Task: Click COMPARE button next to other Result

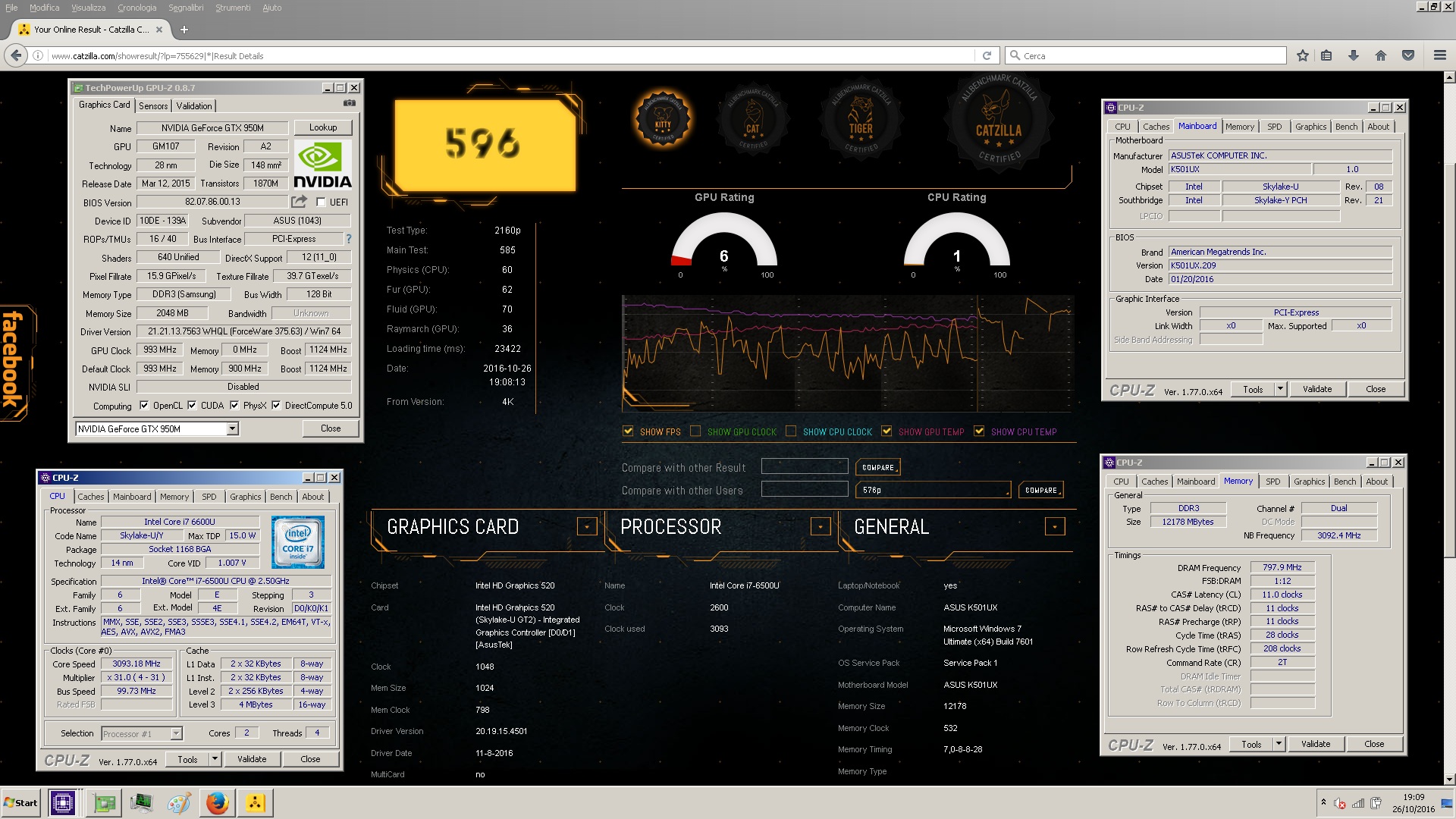Action: click(878, 467)
